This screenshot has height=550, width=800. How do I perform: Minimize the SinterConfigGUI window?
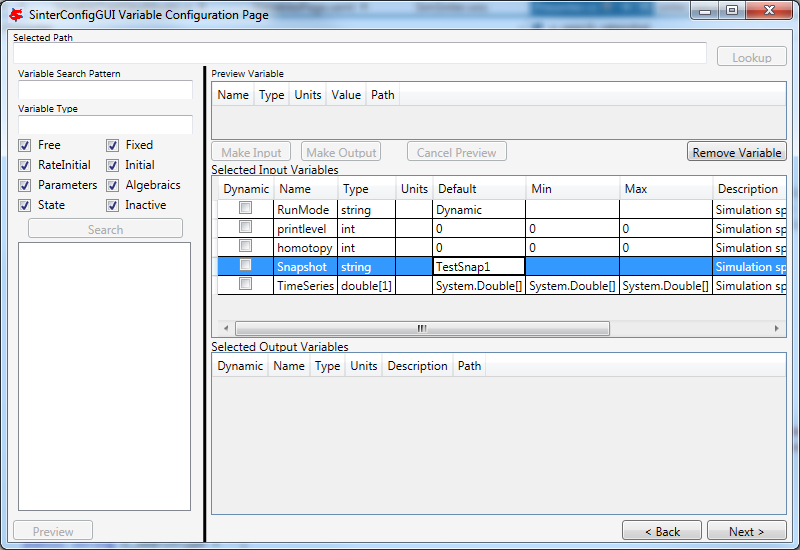point(705,10)
